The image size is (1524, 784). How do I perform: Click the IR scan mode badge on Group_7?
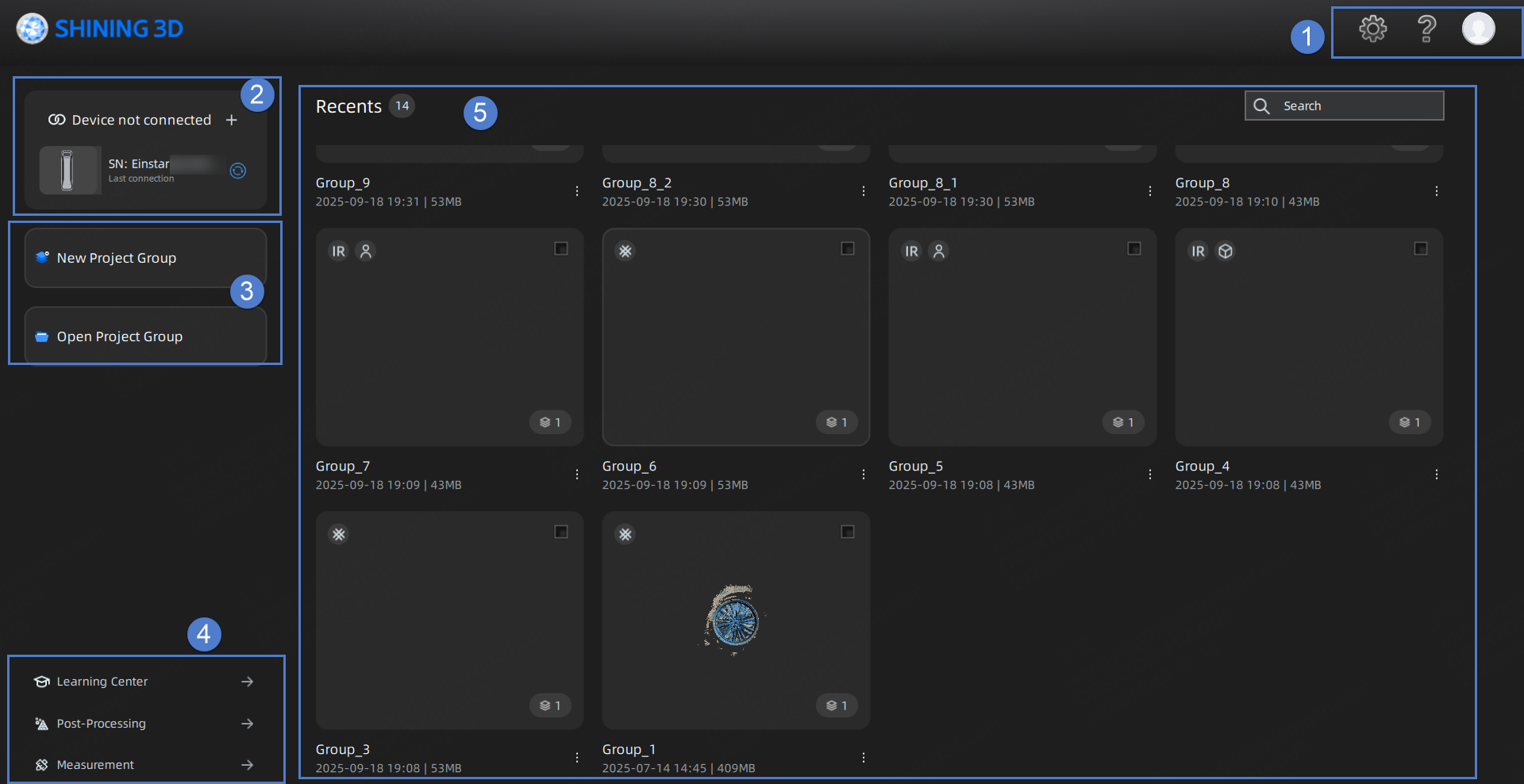coord(339,251)
